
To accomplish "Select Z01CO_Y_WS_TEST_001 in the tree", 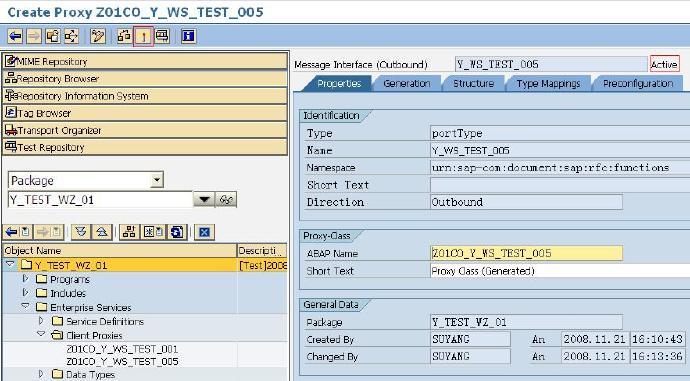I will coord(122,349).
